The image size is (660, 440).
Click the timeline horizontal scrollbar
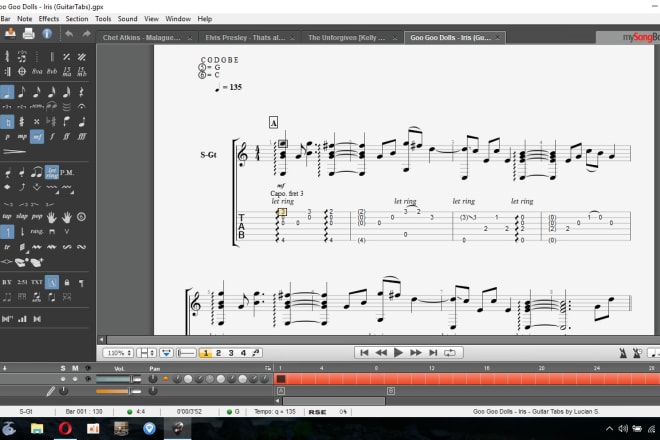coord(334,401)
